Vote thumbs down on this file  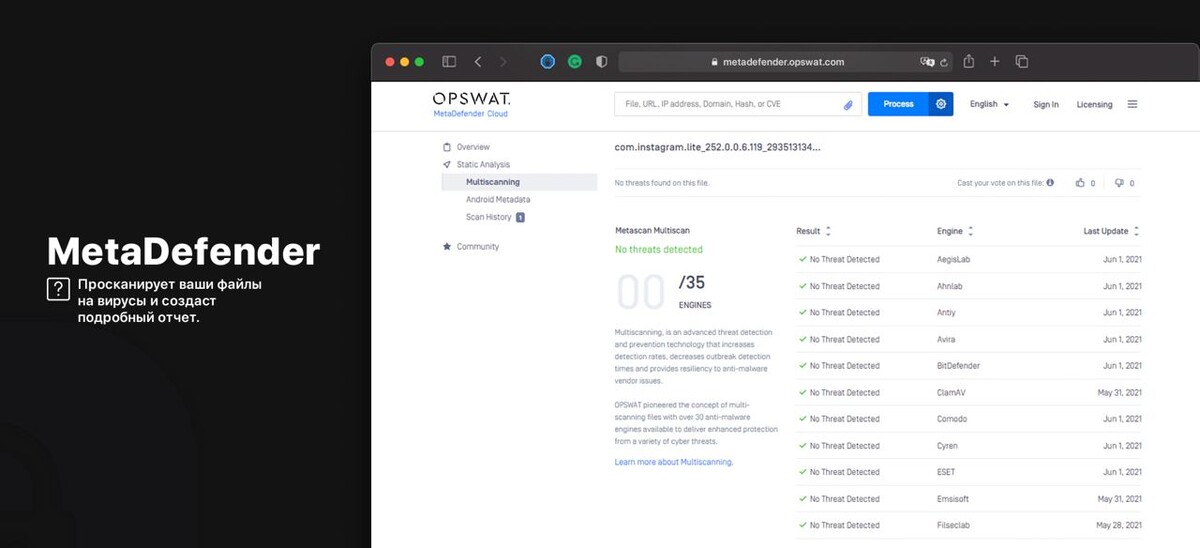[1119, 183]
